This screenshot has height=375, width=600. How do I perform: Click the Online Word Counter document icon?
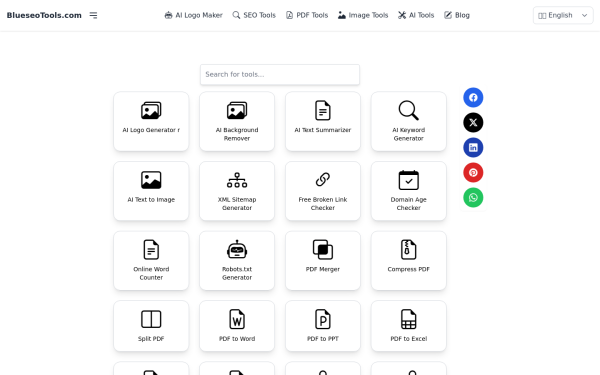point(151,249)
